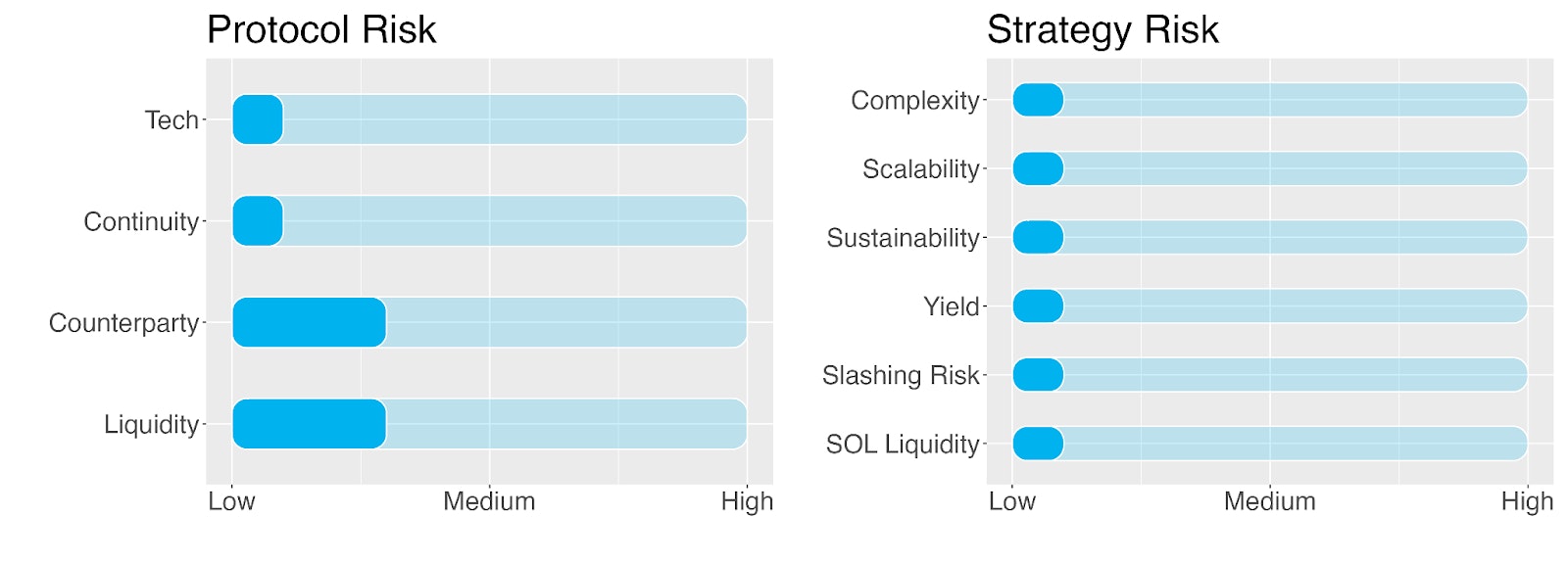The height and width of the screenshot is (564, 1568).
Task: Click the Complexity row label
Action: [914, 100]
